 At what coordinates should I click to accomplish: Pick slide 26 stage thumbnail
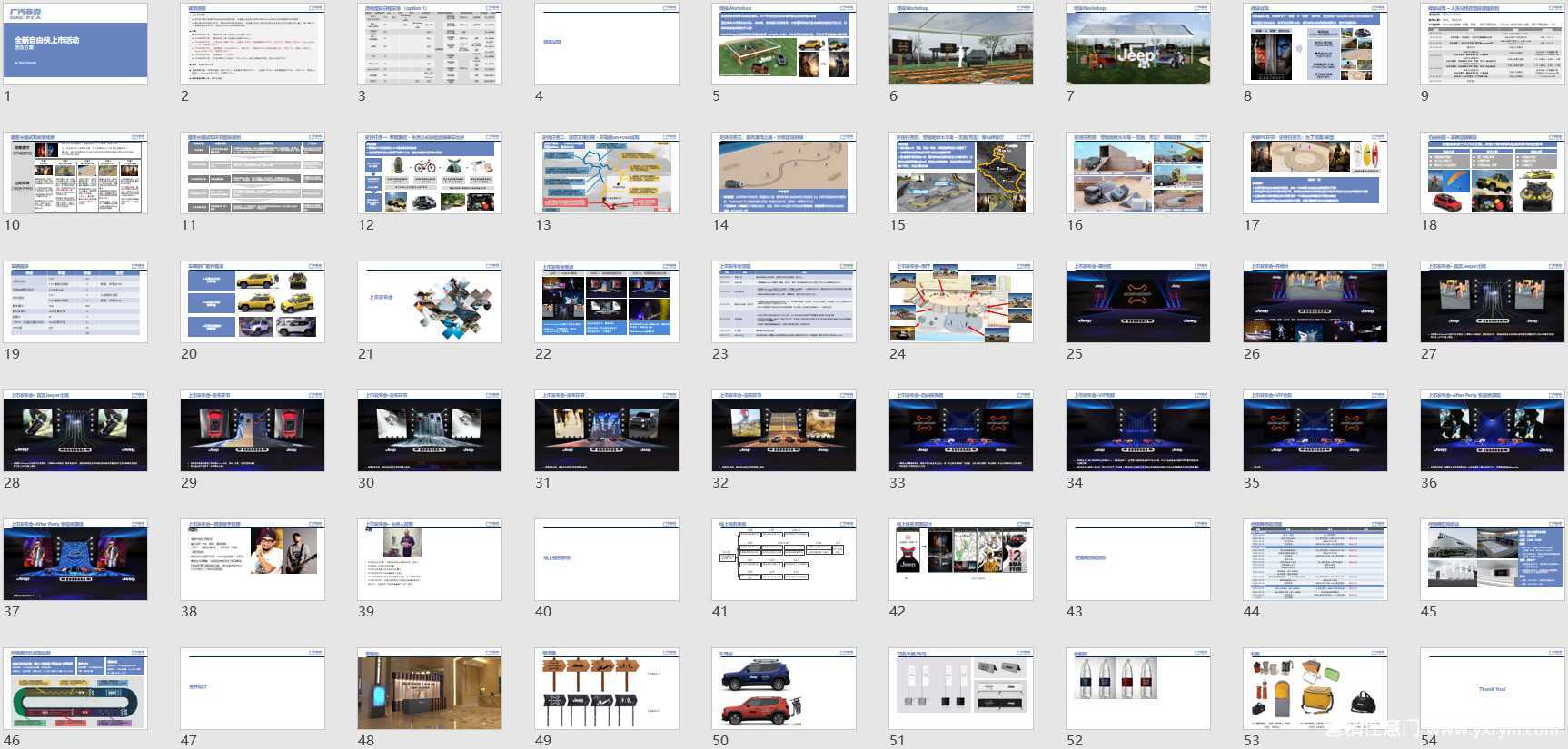(x=1315, y=301)
